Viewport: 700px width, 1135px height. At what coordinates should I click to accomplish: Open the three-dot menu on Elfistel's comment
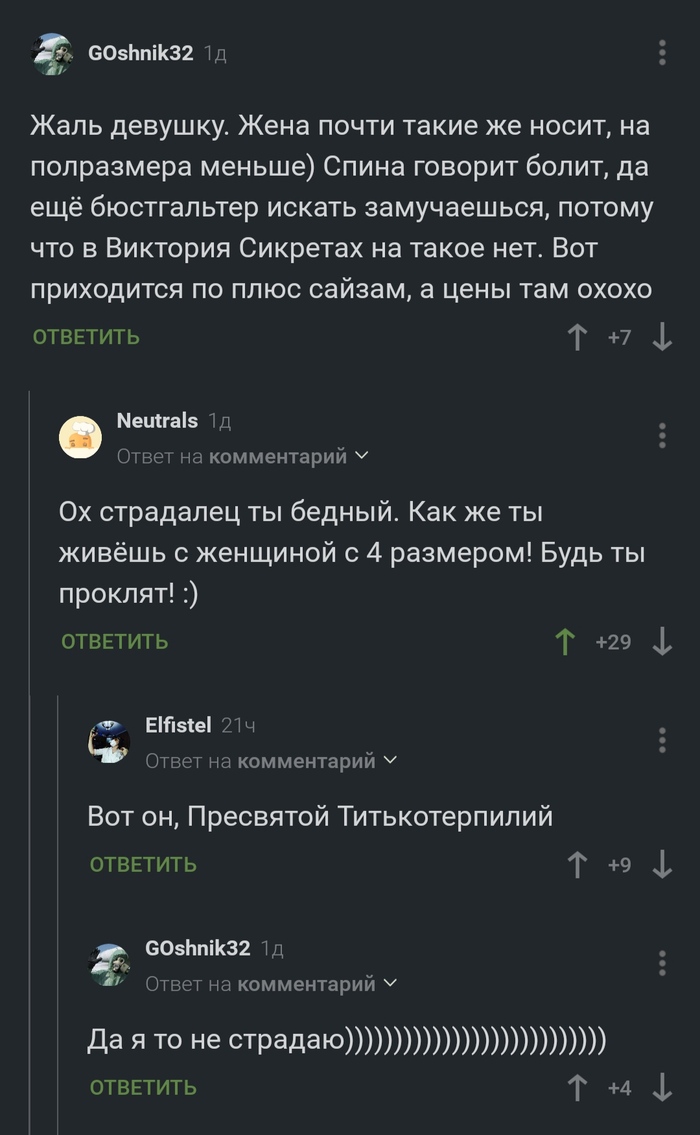coord(664,738)
